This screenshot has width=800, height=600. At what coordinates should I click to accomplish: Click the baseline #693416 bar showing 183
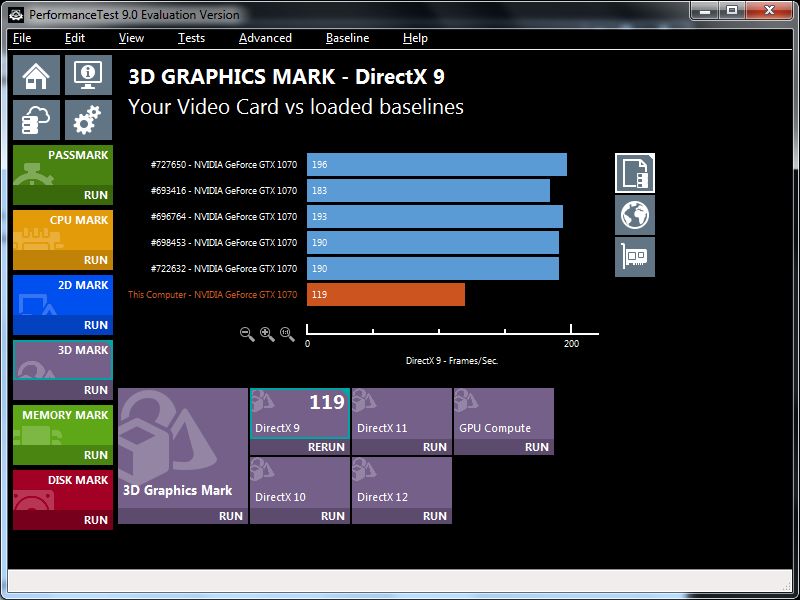click(429, 191)
